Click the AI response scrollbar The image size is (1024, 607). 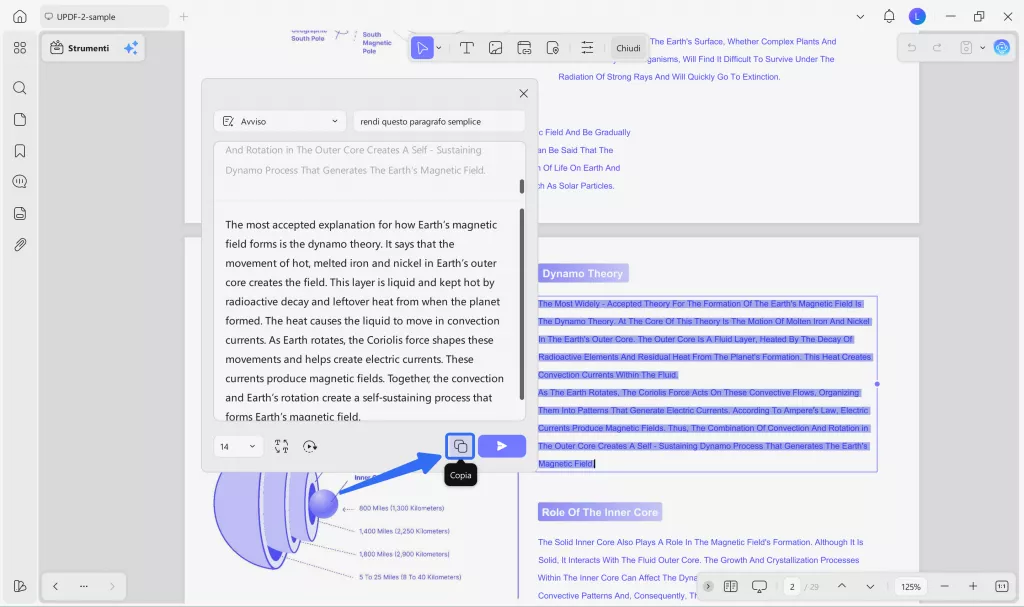[521, 304]
